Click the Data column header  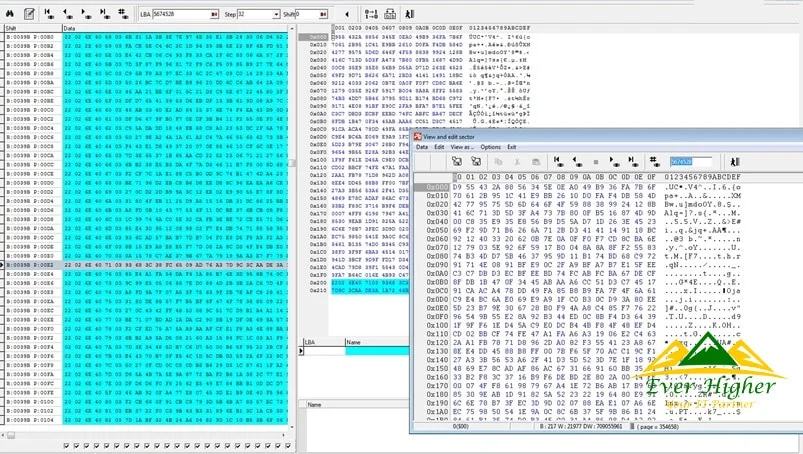click(x=174, y=28)
